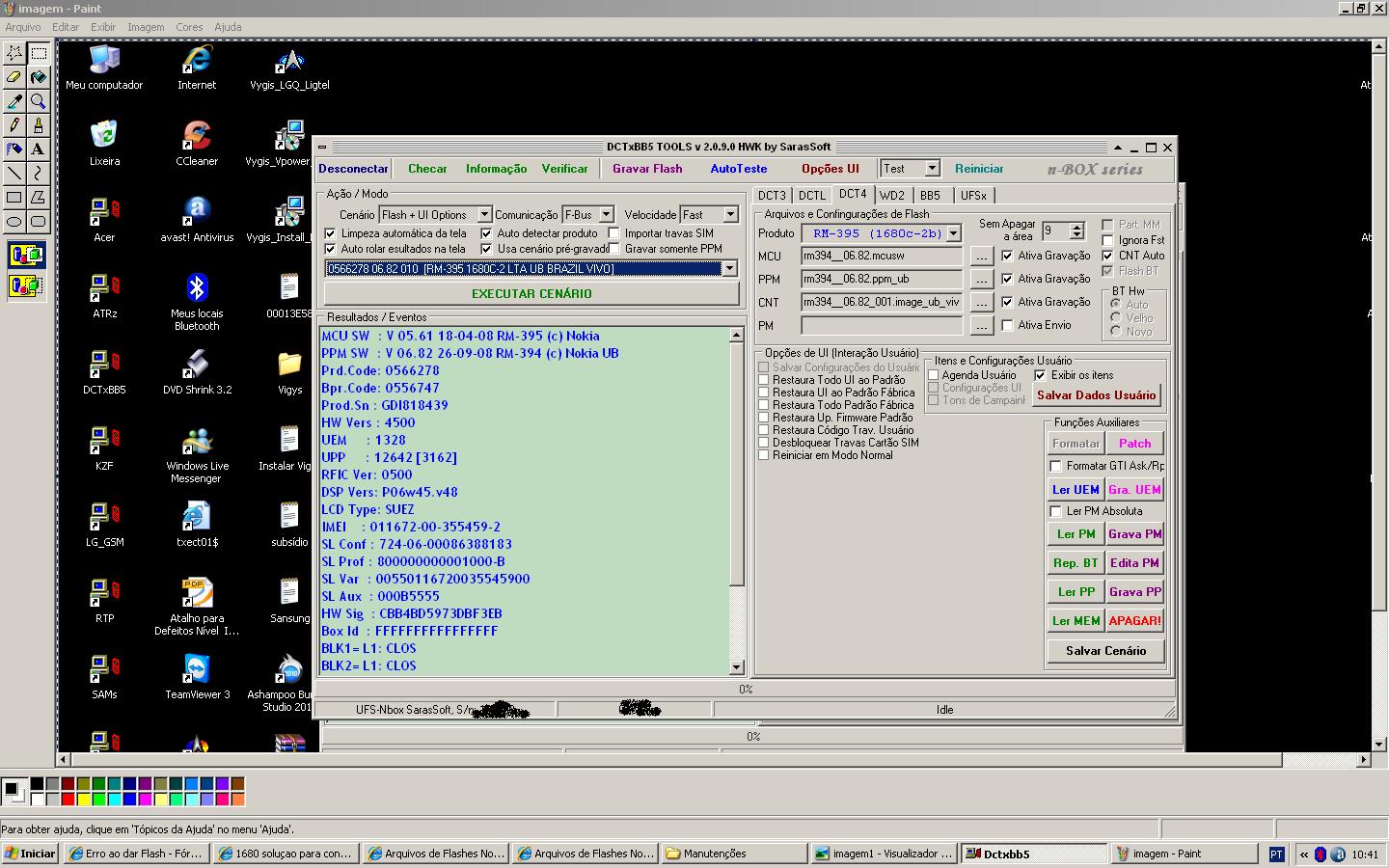Click down arrow of results scrollbar
The image size is (1389, 868).
coord(737,666)
